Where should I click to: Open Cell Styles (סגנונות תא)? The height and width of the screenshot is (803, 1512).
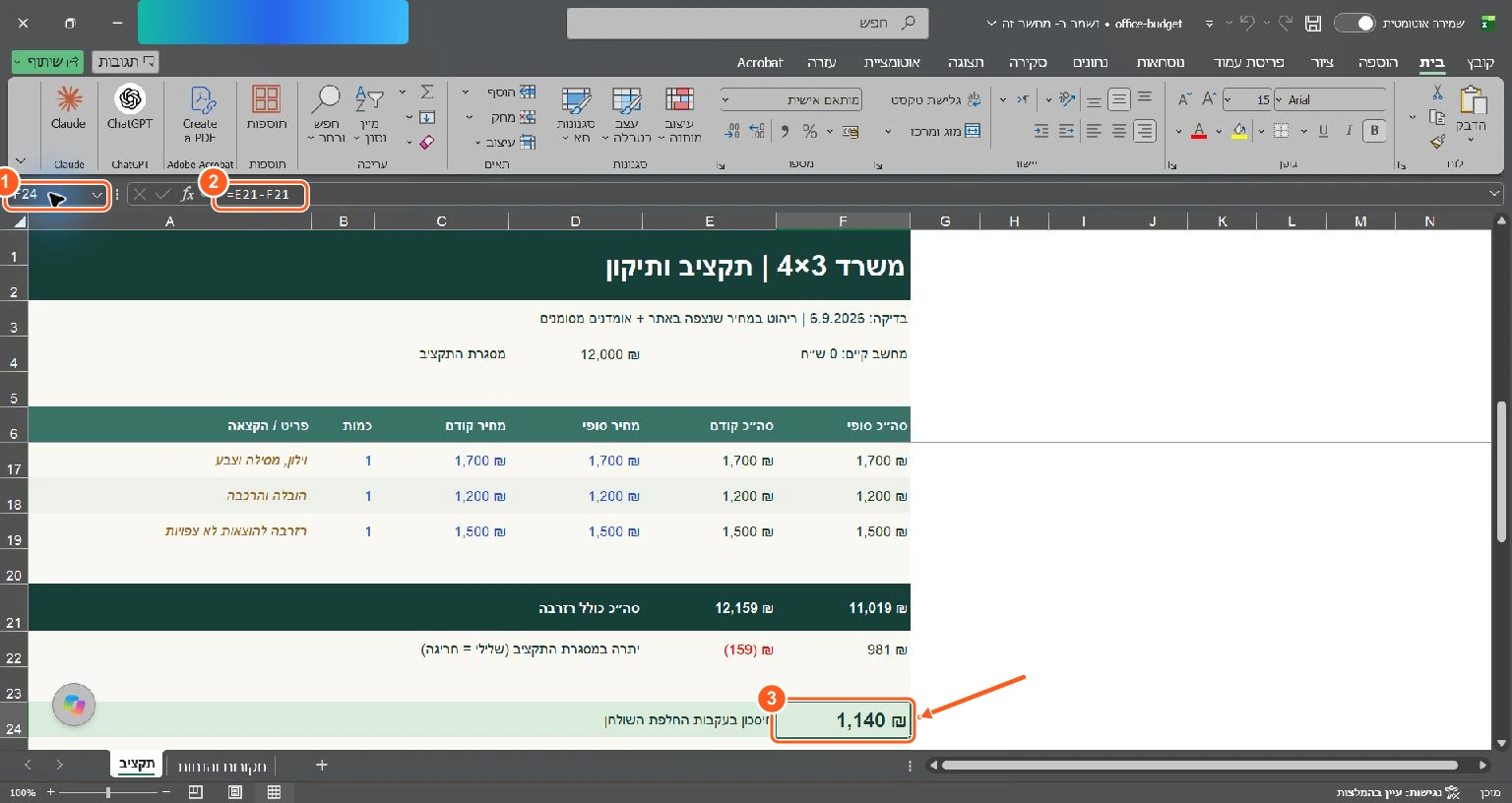576,114
